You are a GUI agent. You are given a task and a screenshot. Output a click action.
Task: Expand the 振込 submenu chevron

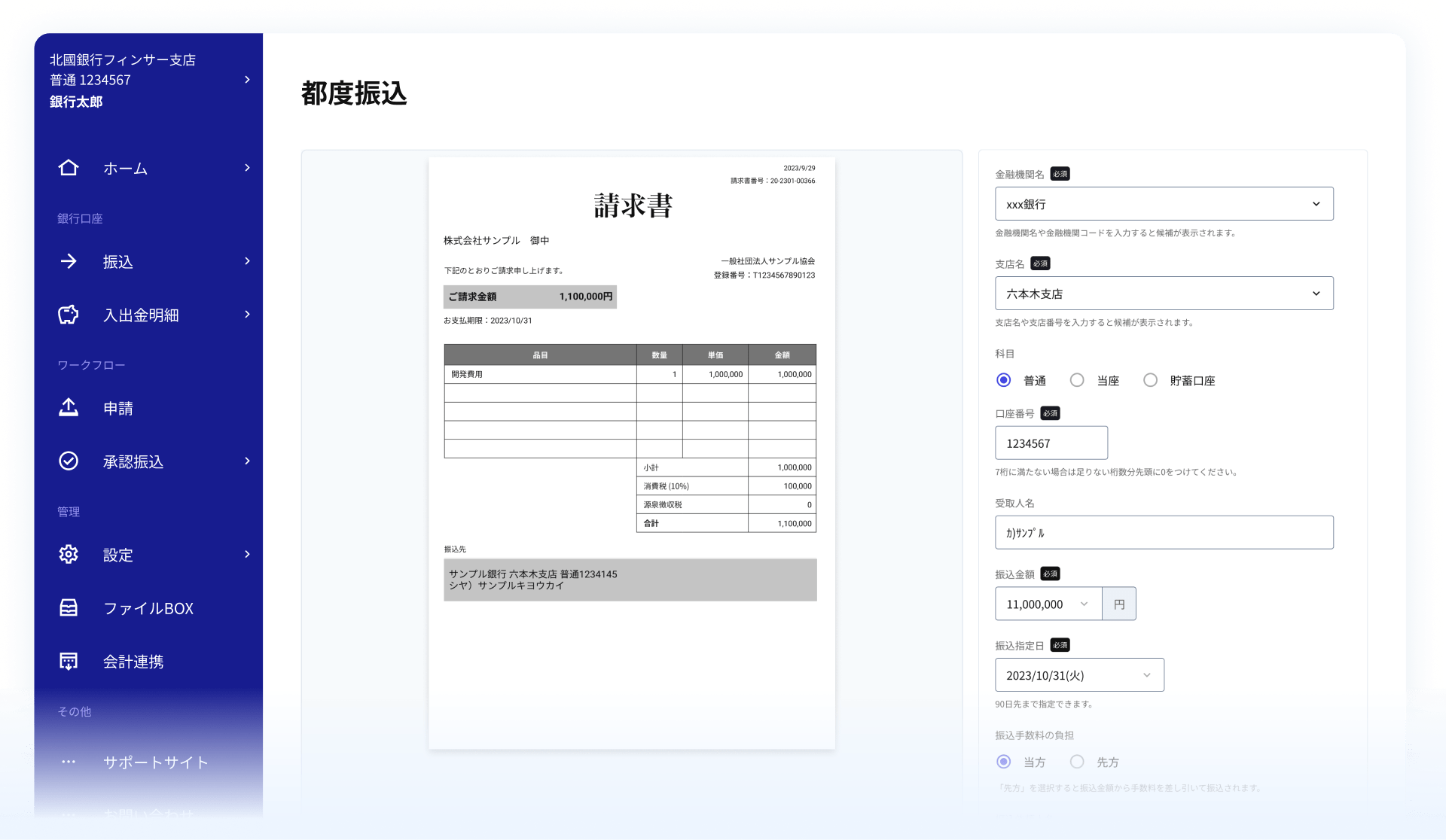(x=247, y=261)
